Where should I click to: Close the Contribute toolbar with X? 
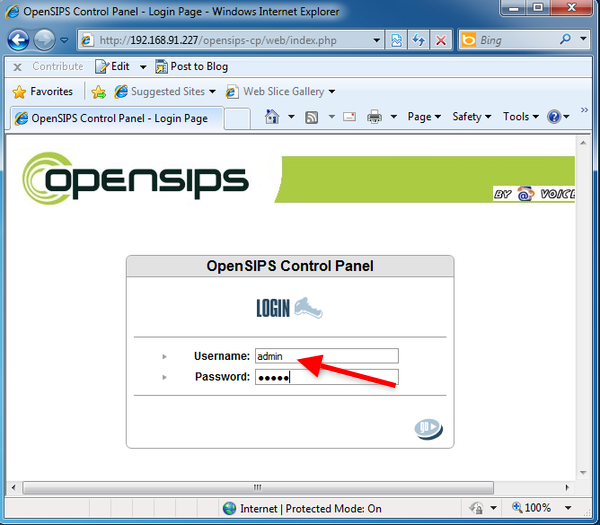[17, 67]
